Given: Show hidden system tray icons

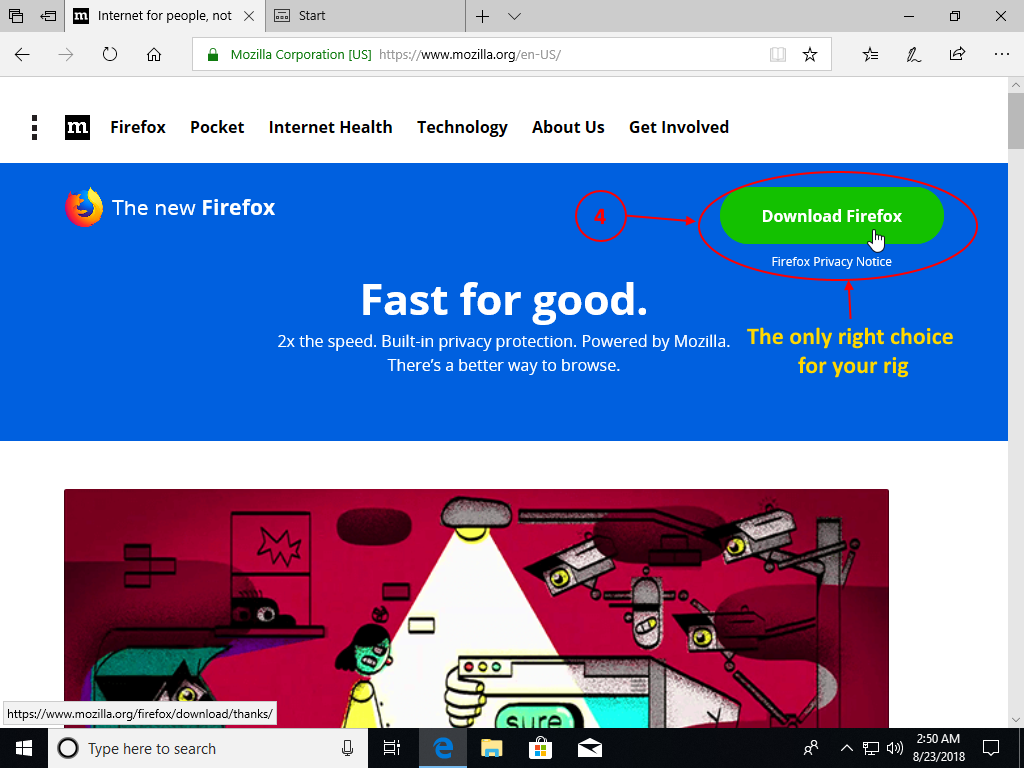Looking at the screenshot, I should coord(846,748).
